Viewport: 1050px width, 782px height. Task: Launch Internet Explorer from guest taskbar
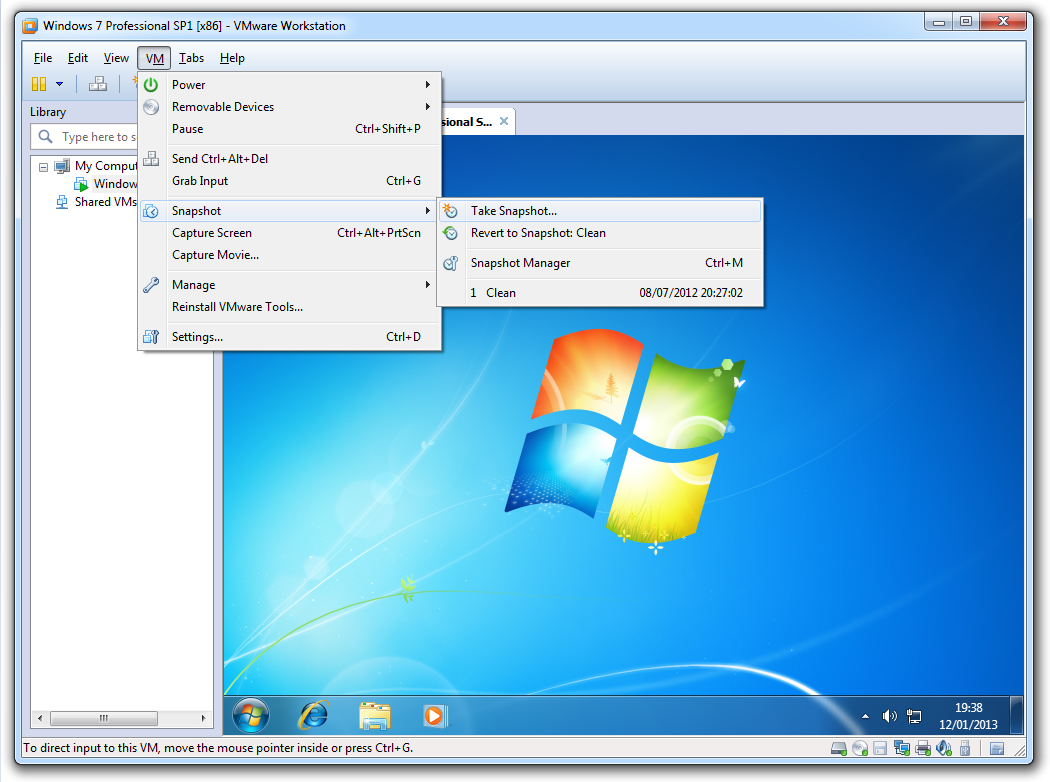[313, 715]
